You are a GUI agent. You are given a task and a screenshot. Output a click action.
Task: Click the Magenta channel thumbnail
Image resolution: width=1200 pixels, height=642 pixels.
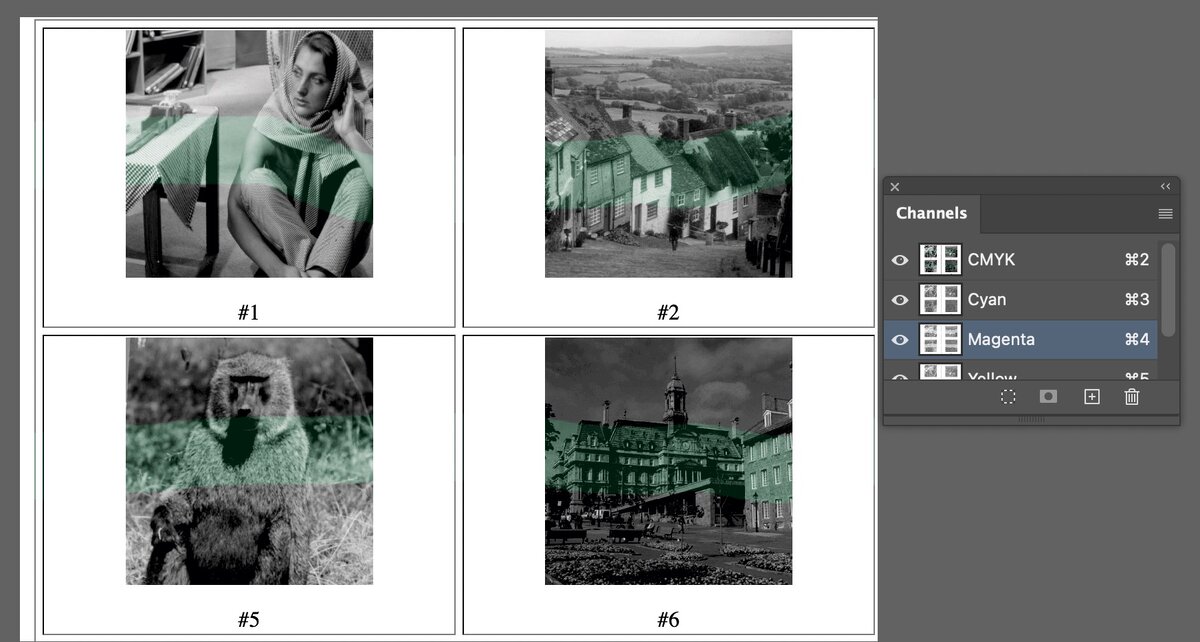coord(940,340)
